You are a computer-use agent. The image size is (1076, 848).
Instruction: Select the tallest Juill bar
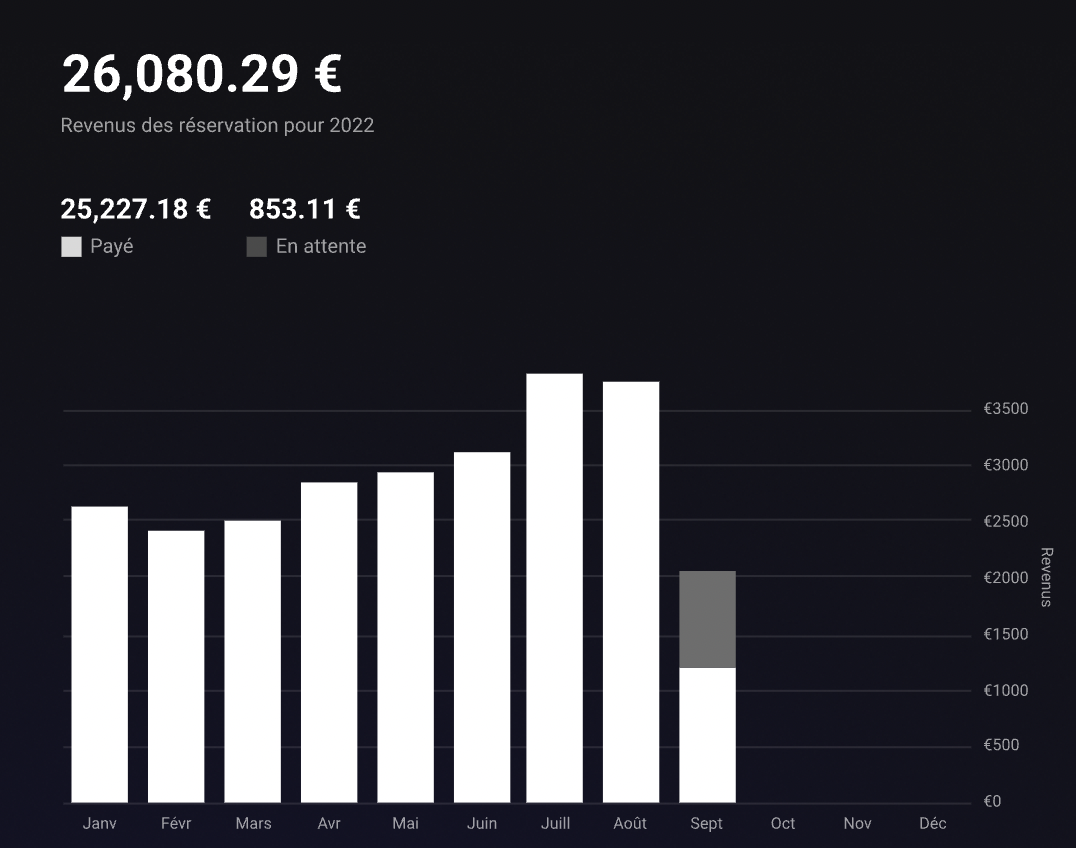(555, 588)
